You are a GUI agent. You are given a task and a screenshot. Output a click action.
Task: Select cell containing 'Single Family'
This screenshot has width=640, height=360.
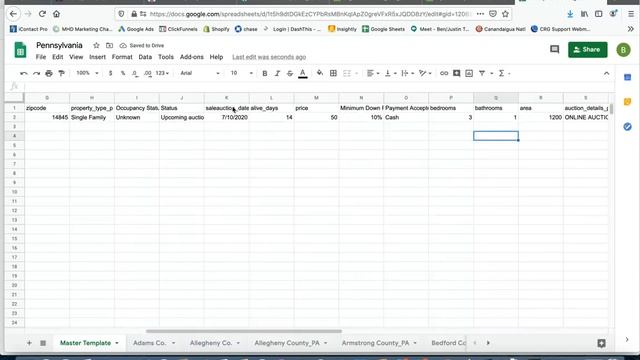click(x=92, y=118)
